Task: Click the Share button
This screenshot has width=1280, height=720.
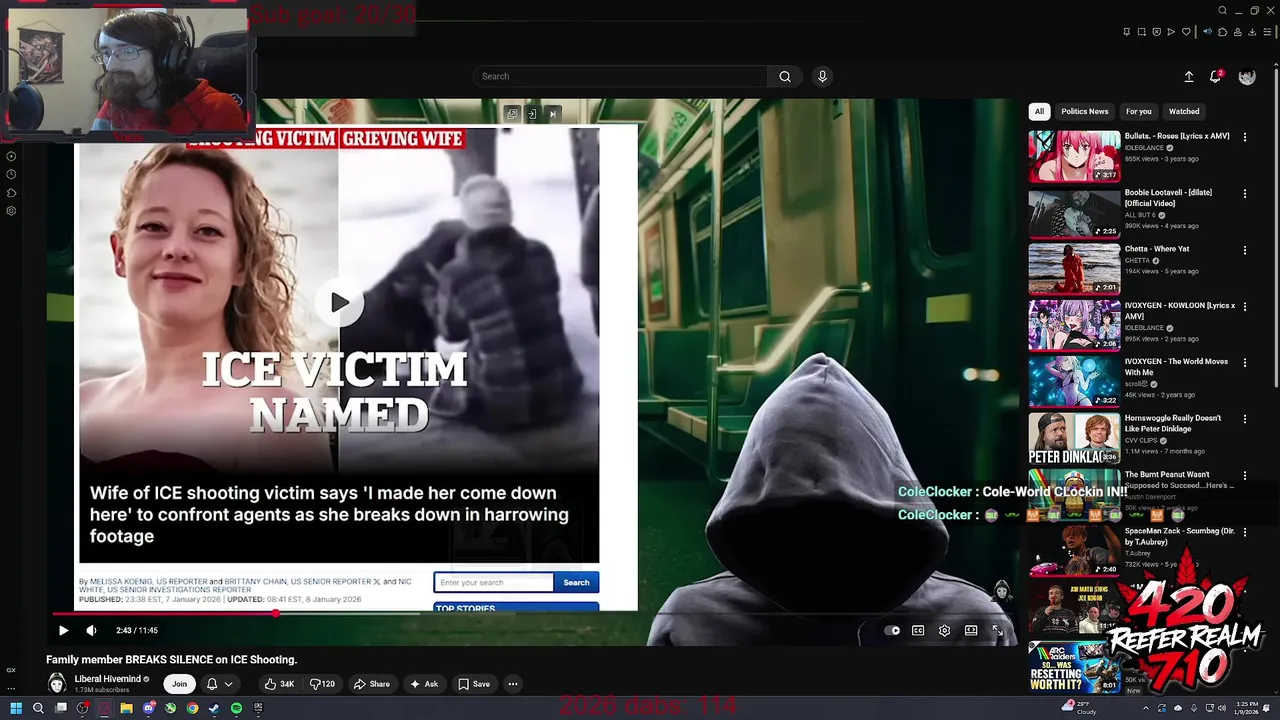Action: pos(372,684)
